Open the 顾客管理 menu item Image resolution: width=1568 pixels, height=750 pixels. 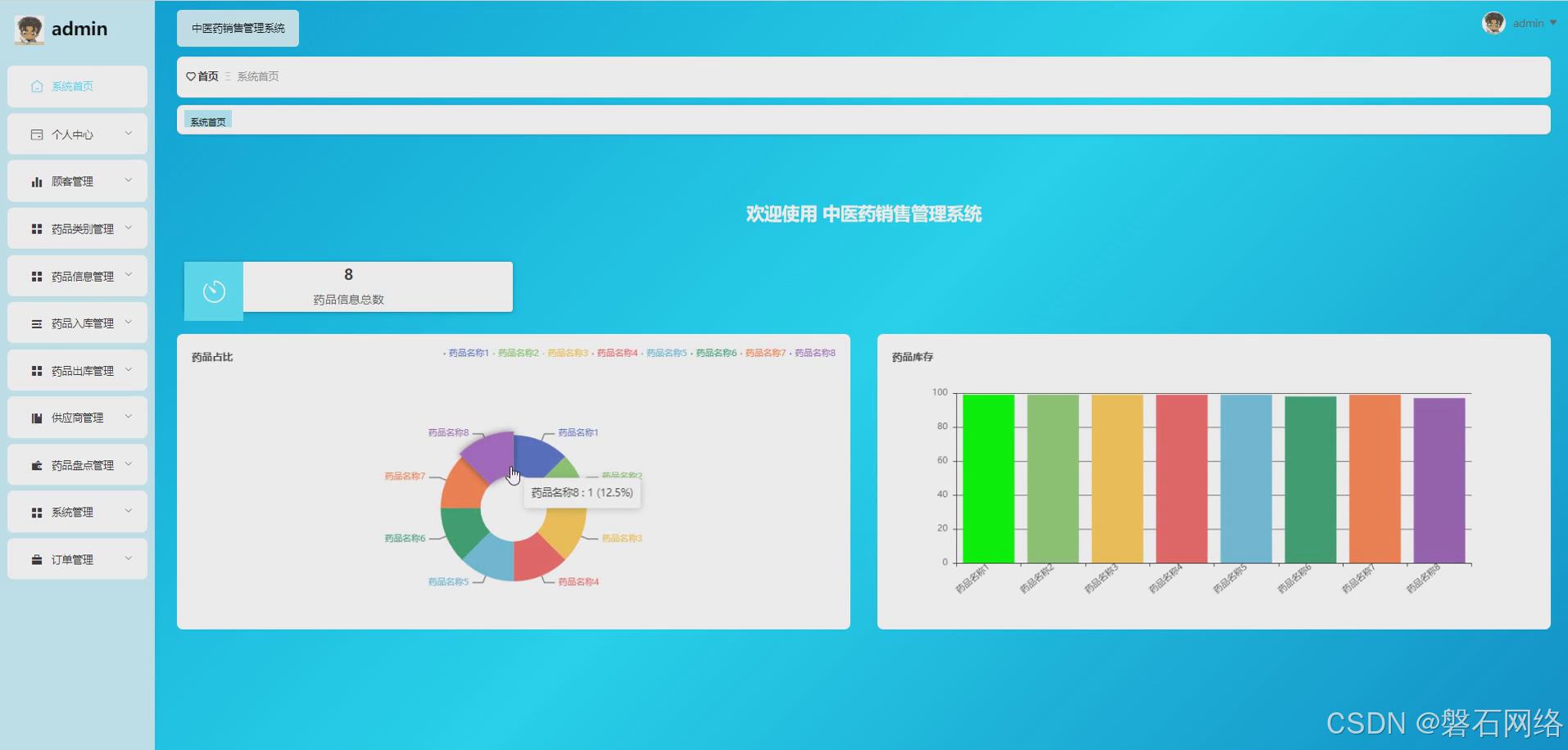(77, 181)
